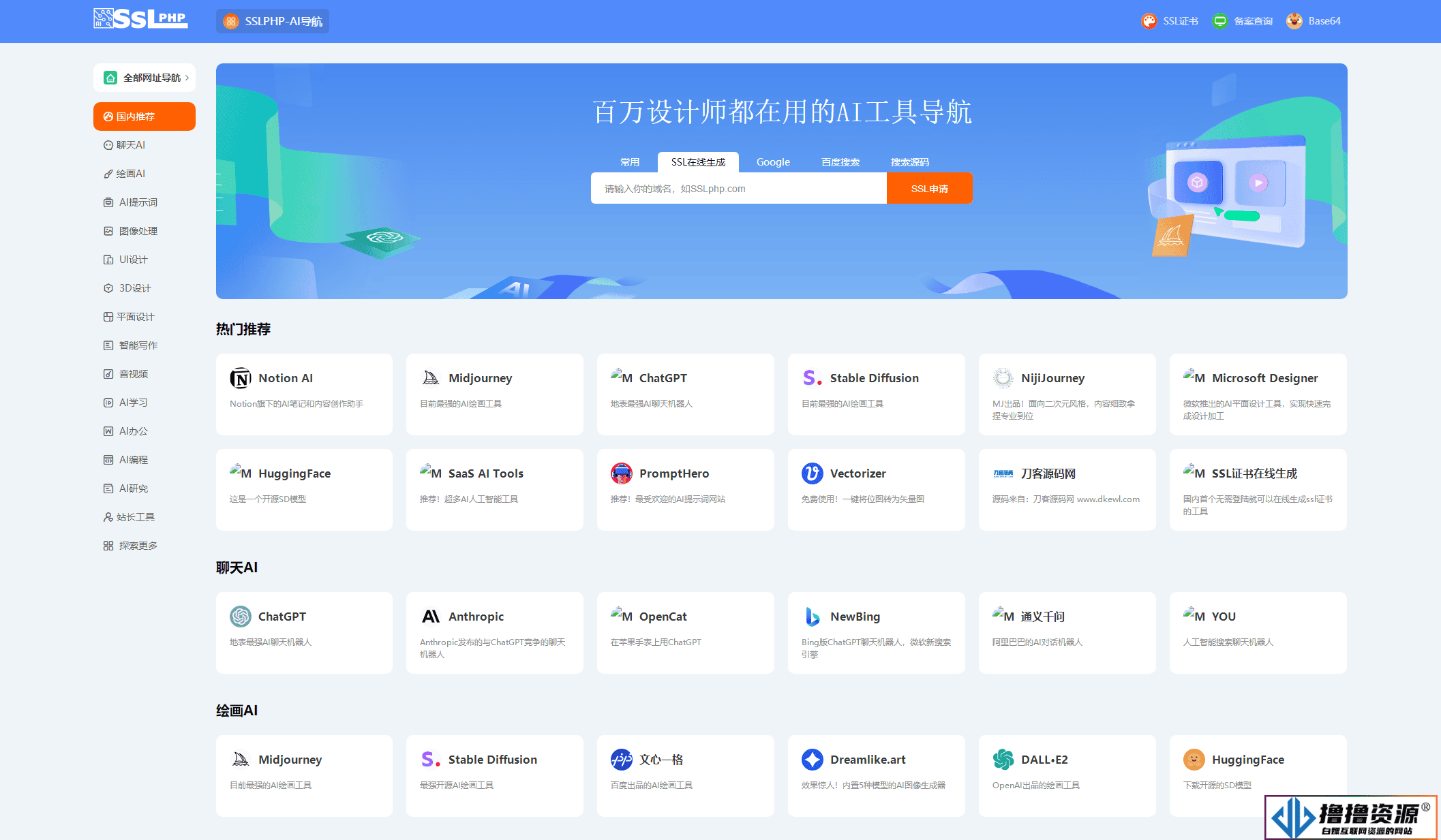
Task: Click the HuggingFace emoji icon under 绘画AI
Action: (x=1194, y=760)
